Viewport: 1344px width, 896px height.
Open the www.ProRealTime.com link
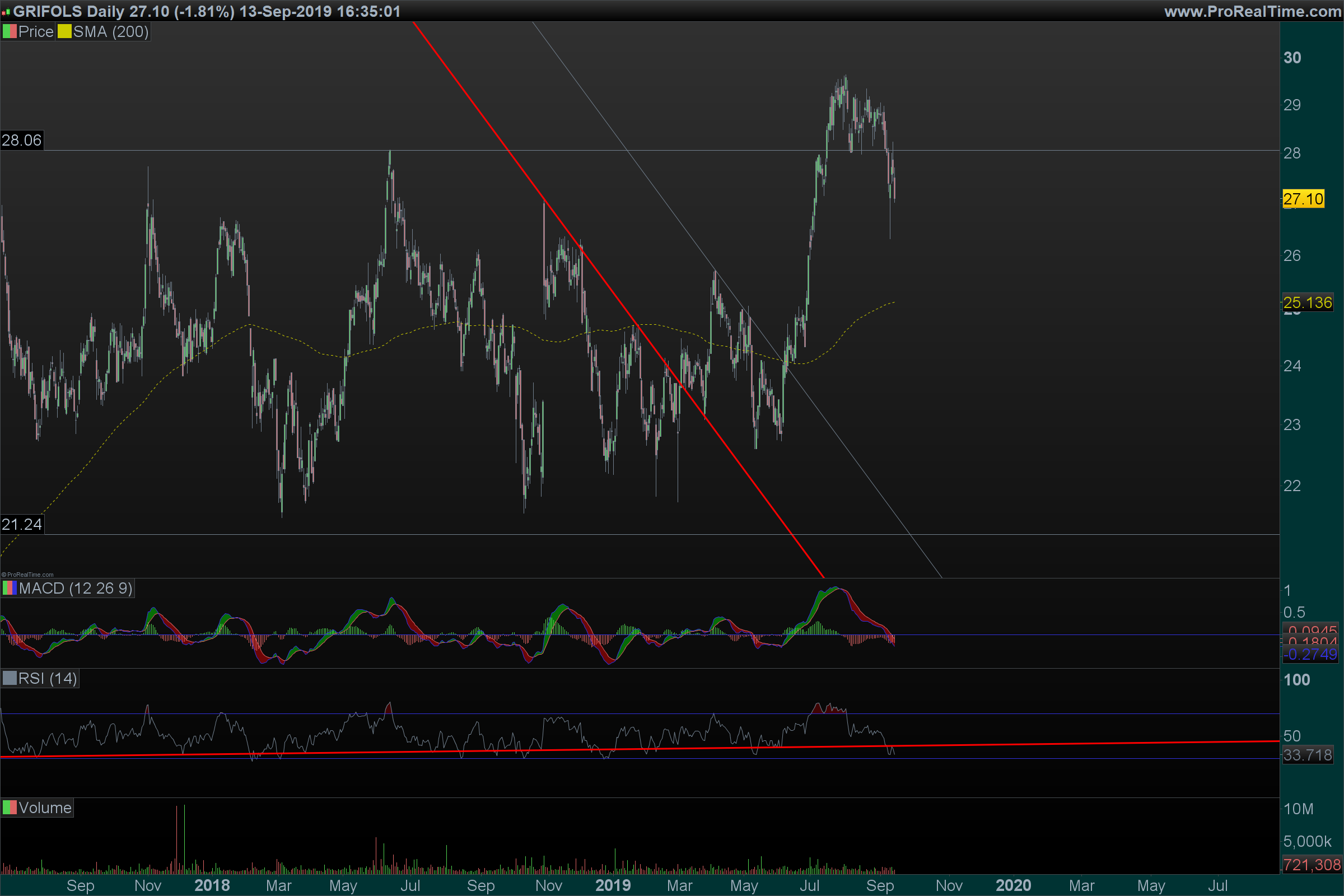click(1253, 11)
